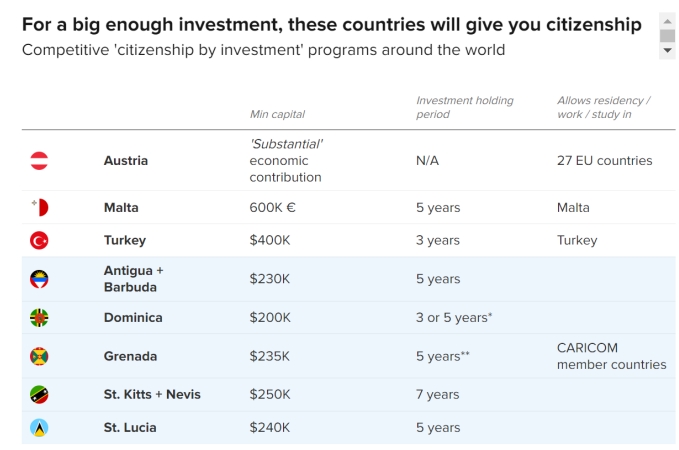
Task: Select the Investment holding period column header
Action: coord(465,107)
